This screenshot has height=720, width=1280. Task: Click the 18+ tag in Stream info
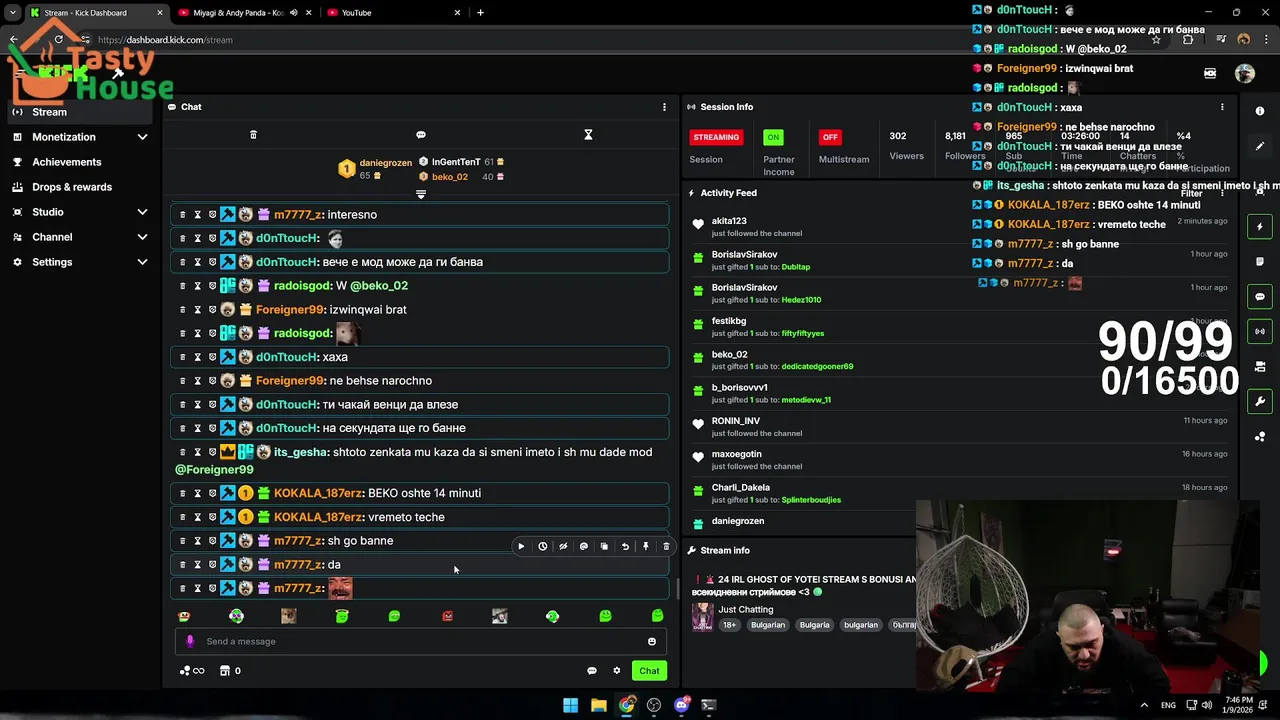(729, 625)
